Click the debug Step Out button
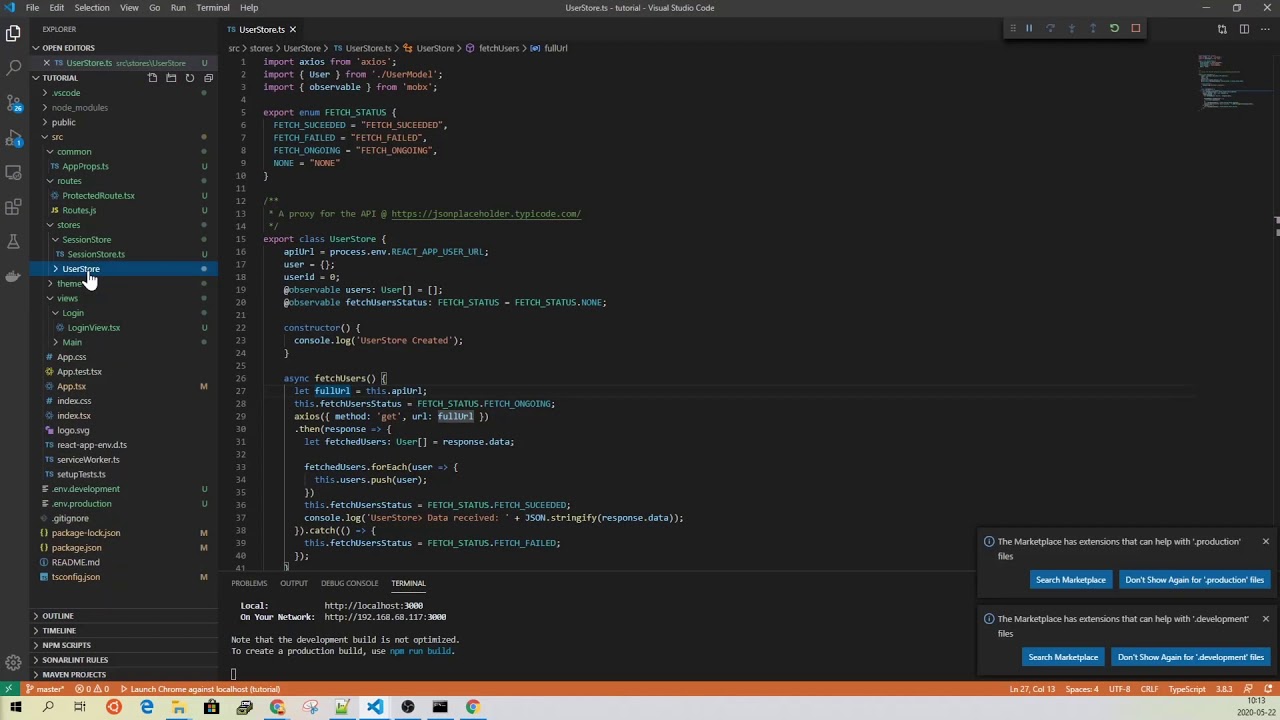Viewport: 1280px width, 720px height. [1092, 29]
